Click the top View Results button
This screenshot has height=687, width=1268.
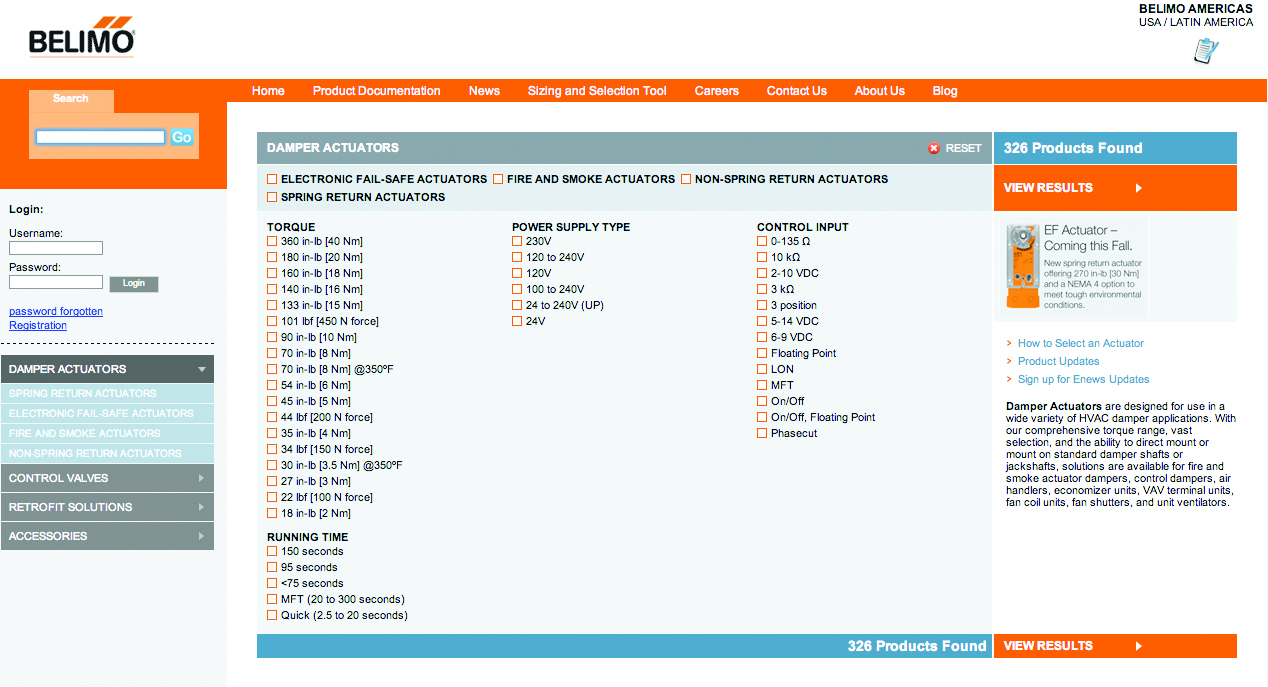1115,188
